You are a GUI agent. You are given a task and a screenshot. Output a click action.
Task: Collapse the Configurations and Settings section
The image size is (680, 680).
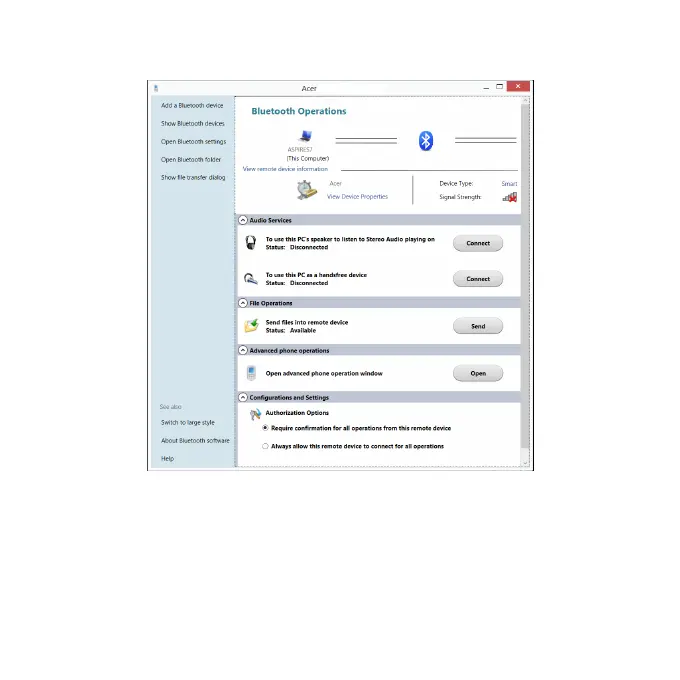243,398
